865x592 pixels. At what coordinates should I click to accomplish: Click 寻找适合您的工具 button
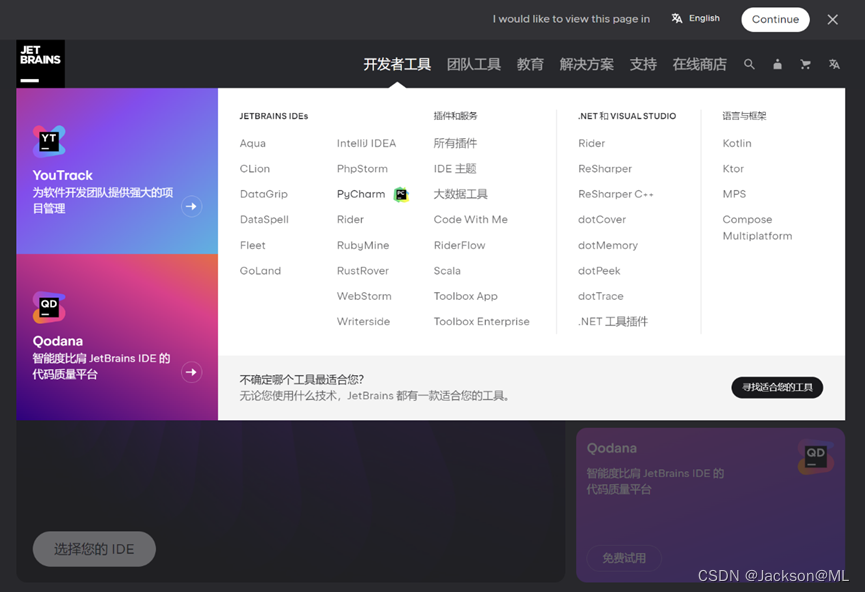coord(779,386)
